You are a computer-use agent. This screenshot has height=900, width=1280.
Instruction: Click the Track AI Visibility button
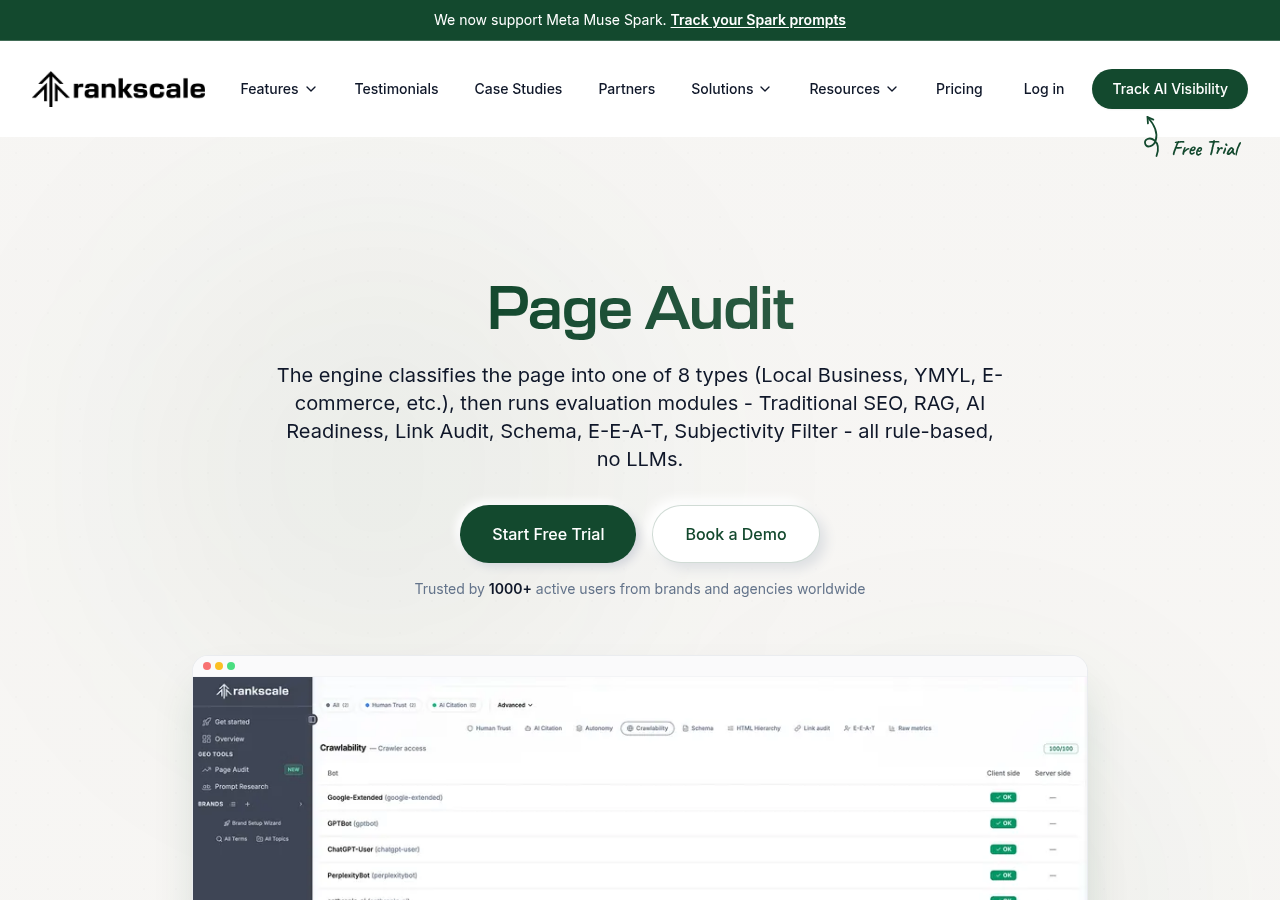(1170, 89)
